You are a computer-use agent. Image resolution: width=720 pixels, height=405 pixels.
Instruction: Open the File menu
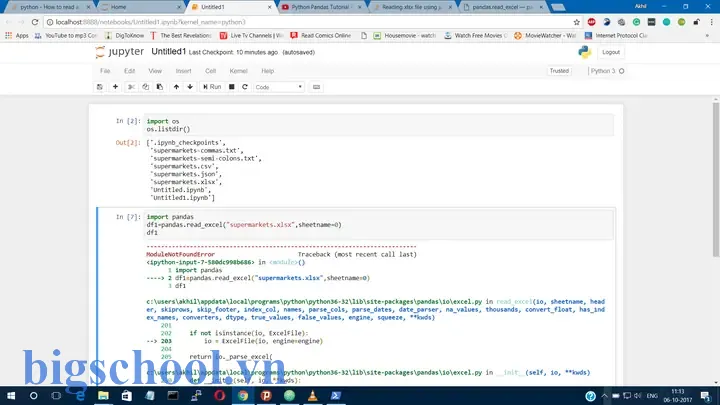pos(105,71)
